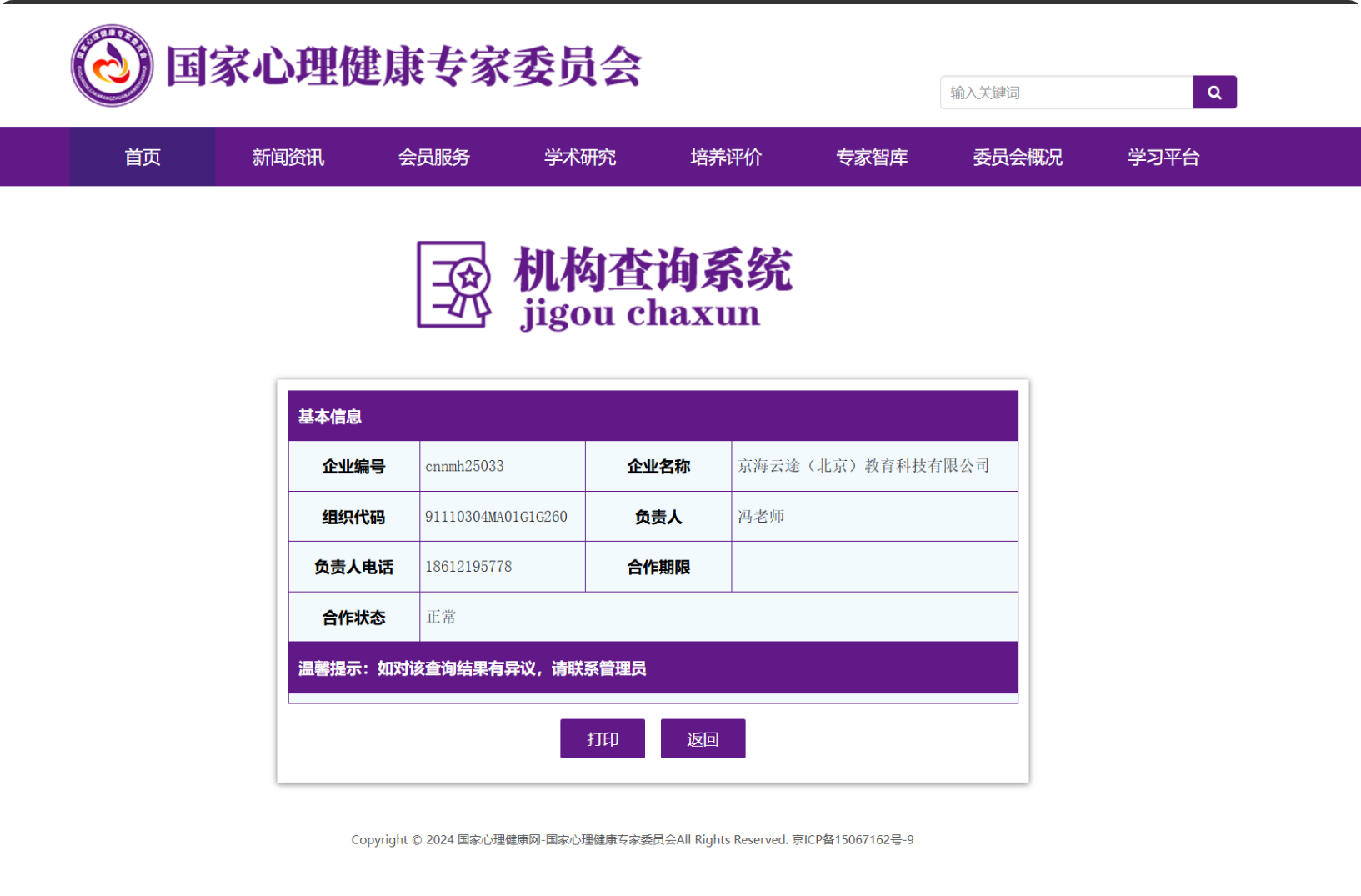Select 学术研究 in the navigation bar

coord(580,157)
